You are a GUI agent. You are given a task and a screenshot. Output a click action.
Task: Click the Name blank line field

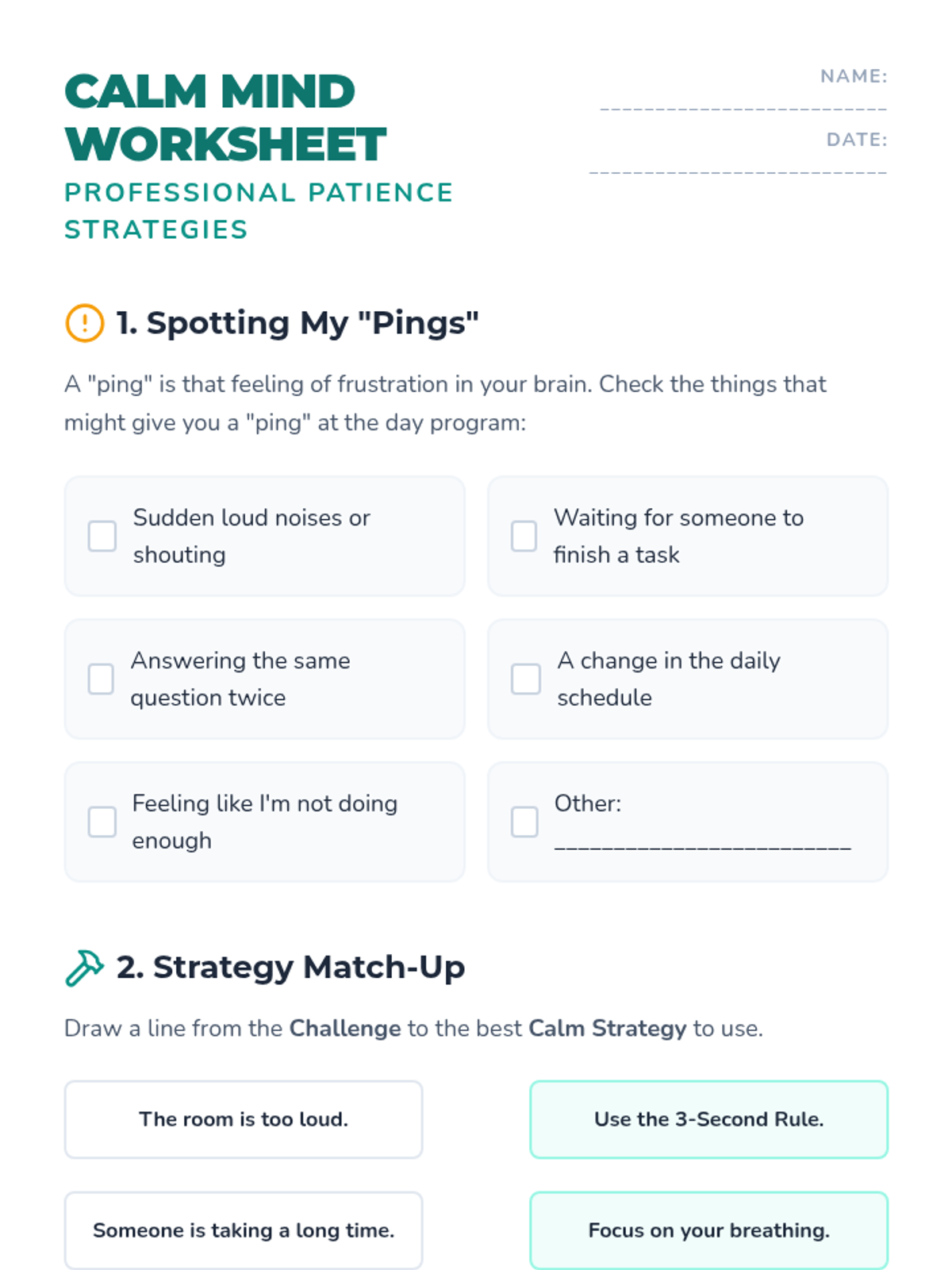(743, 107)
